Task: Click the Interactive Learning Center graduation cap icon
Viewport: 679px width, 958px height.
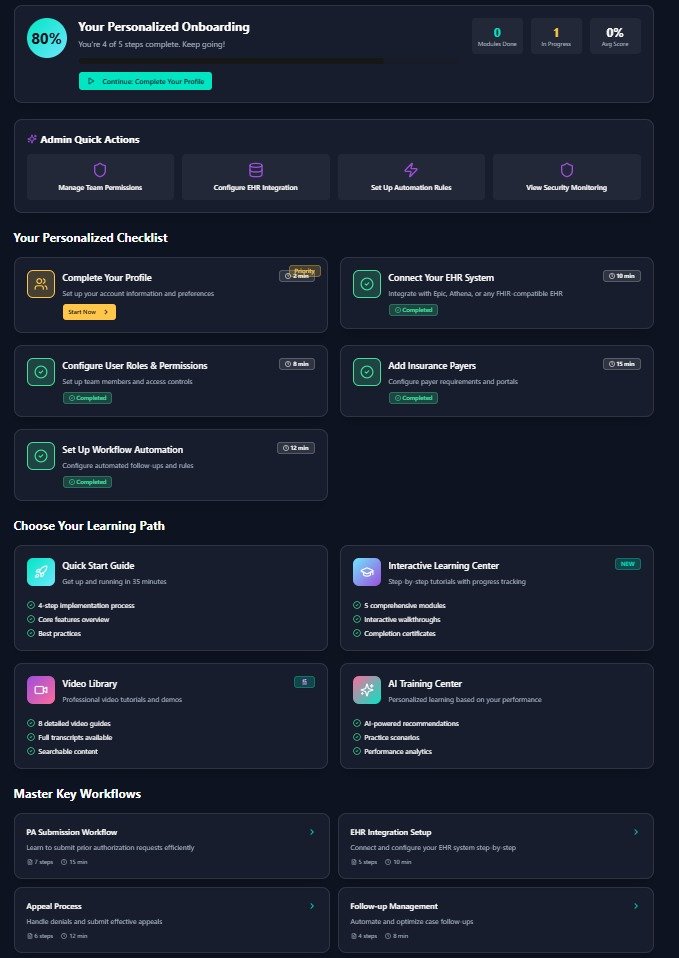Action: [x=367, y=572]
